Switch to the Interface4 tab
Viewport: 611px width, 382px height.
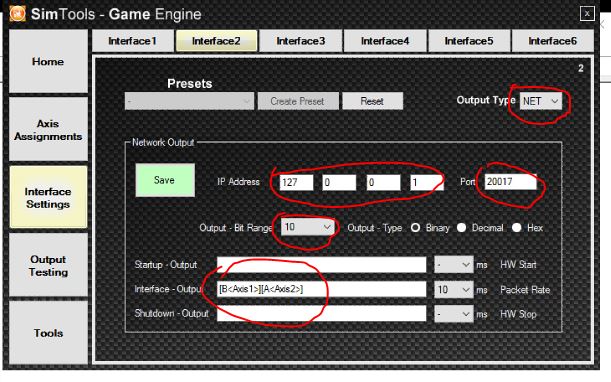[385, 41]
